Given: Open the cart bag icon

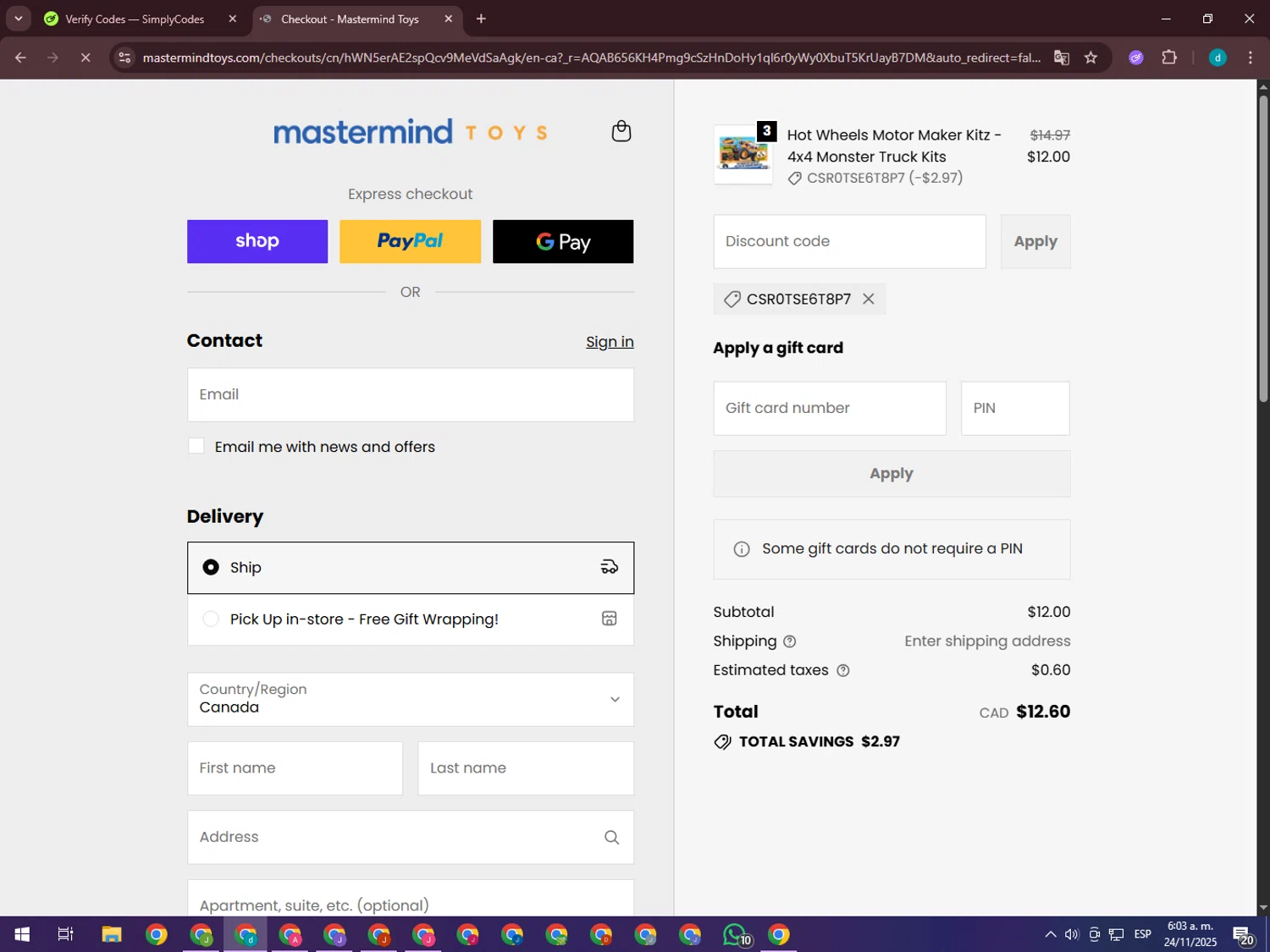Looking at the screenshot, I should tap(621, 131).
